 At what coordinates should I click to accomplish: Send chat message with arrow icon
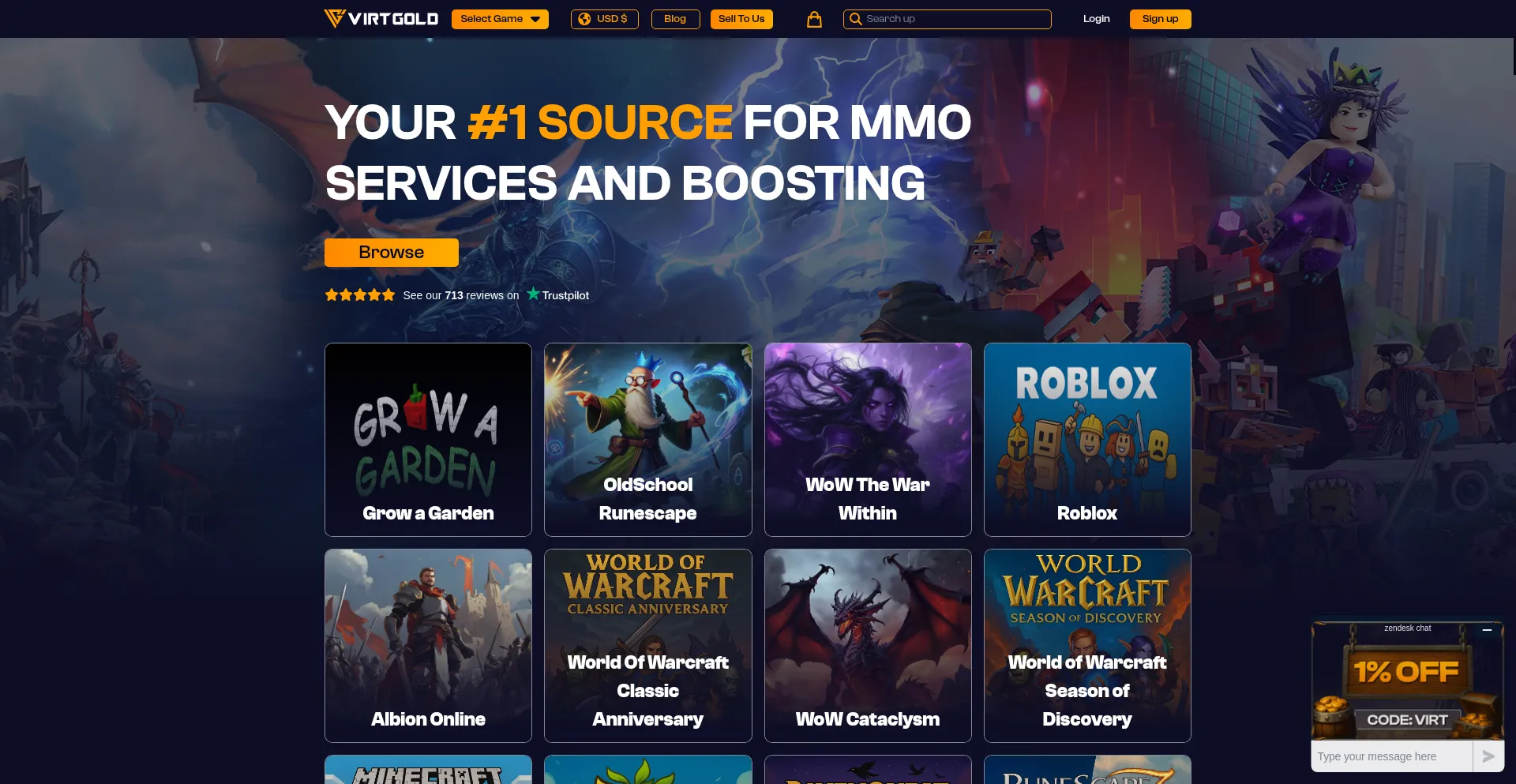tap(1488, 756)
